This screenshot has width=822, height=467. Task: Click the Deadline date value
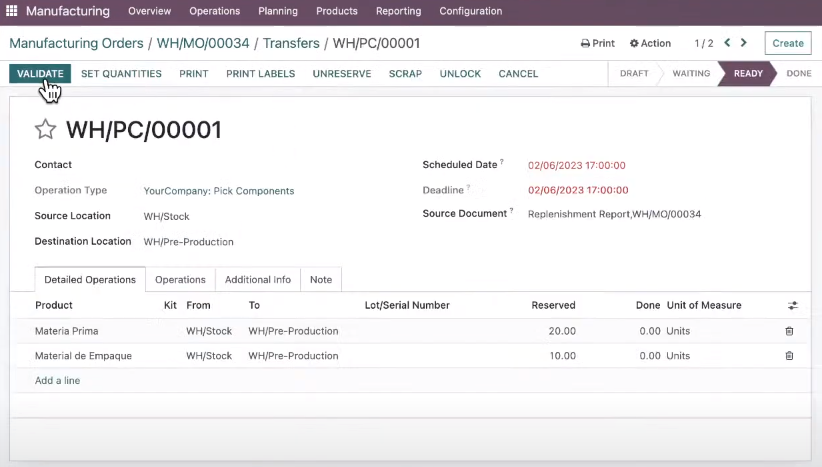coord(578,190)
